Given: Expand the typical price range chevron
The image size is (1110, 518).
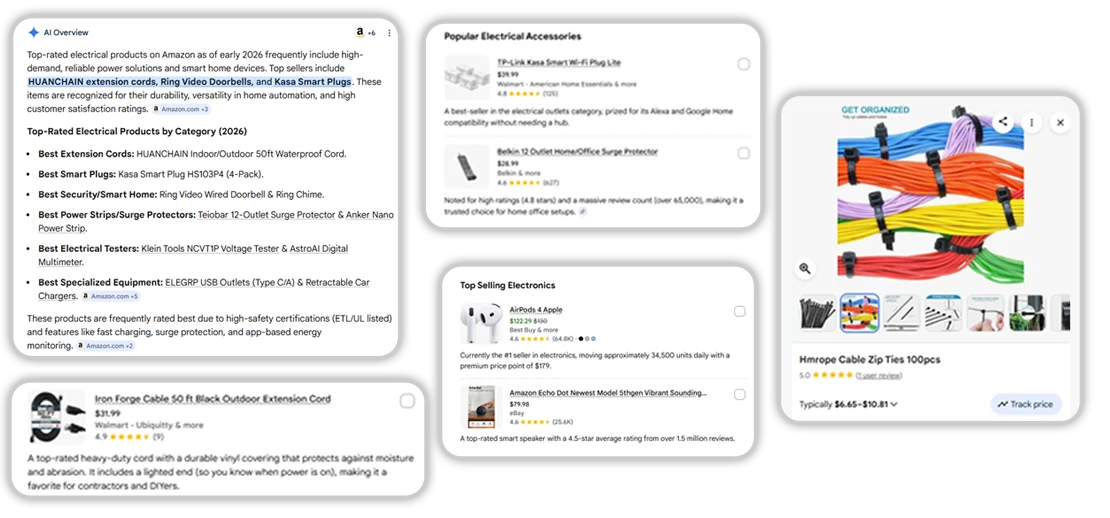Looking at the screenshot, I should [x=893, y=405].
